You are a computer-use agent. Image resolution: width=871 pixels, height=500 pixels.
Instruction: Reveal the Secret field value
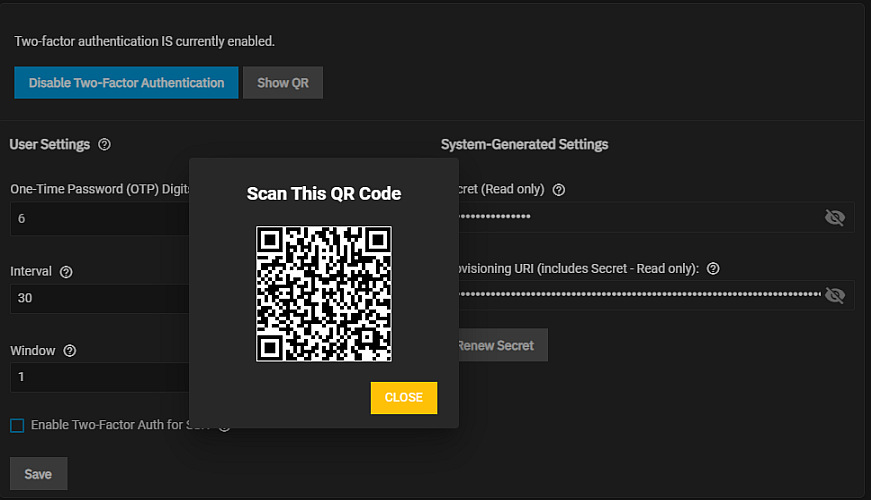pyautogui.click(x=834, y=217)
